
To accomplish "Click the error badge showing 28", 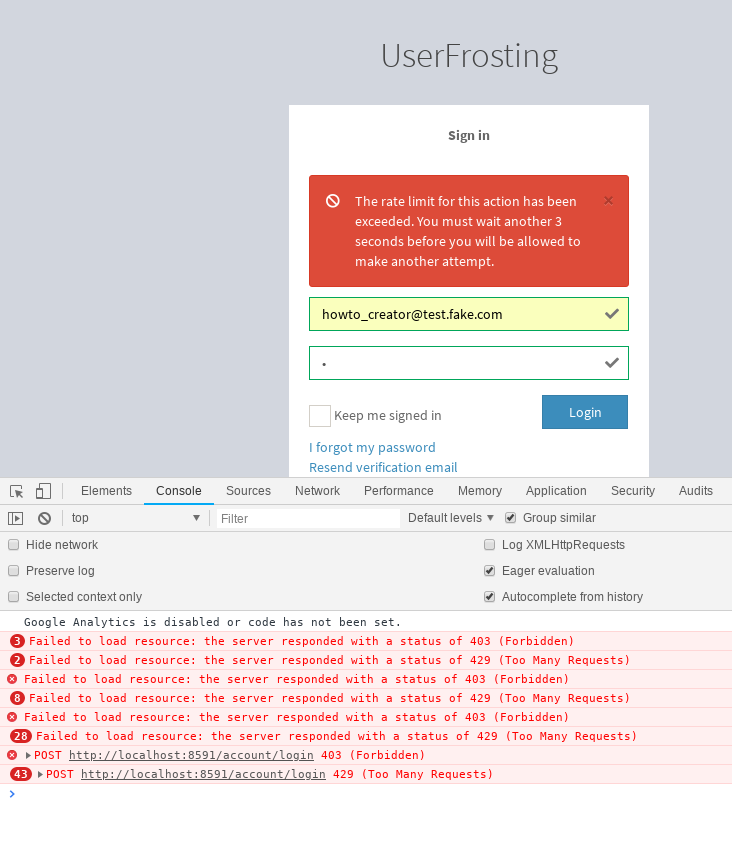I will pyautogui.click(x=21, y=736).
